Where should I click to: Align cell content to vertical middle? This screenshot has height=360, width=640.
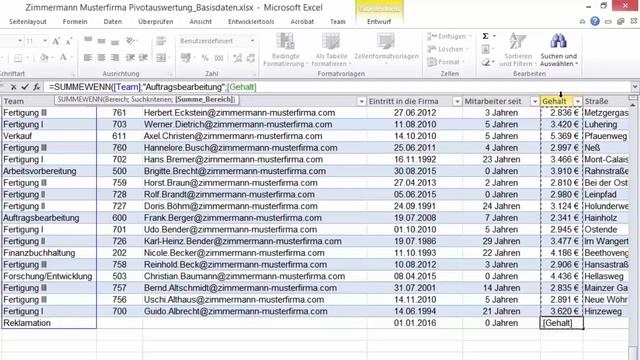click(102, 41)
